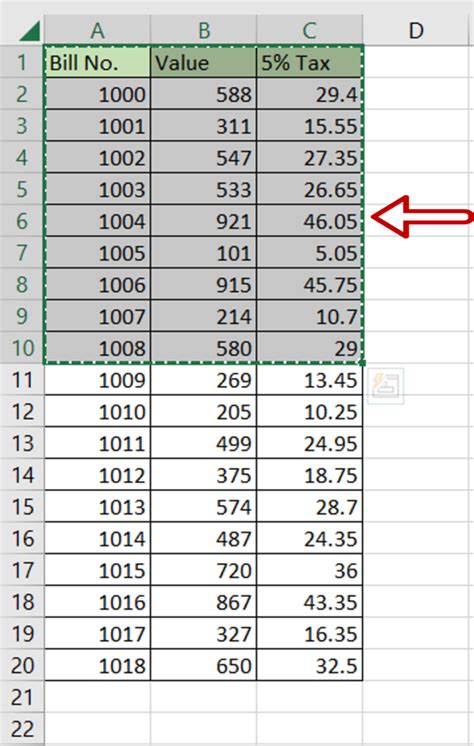Viewport: 474px width, 746px height.
Task: Select cell with value 487
Action: coord(204,539)
